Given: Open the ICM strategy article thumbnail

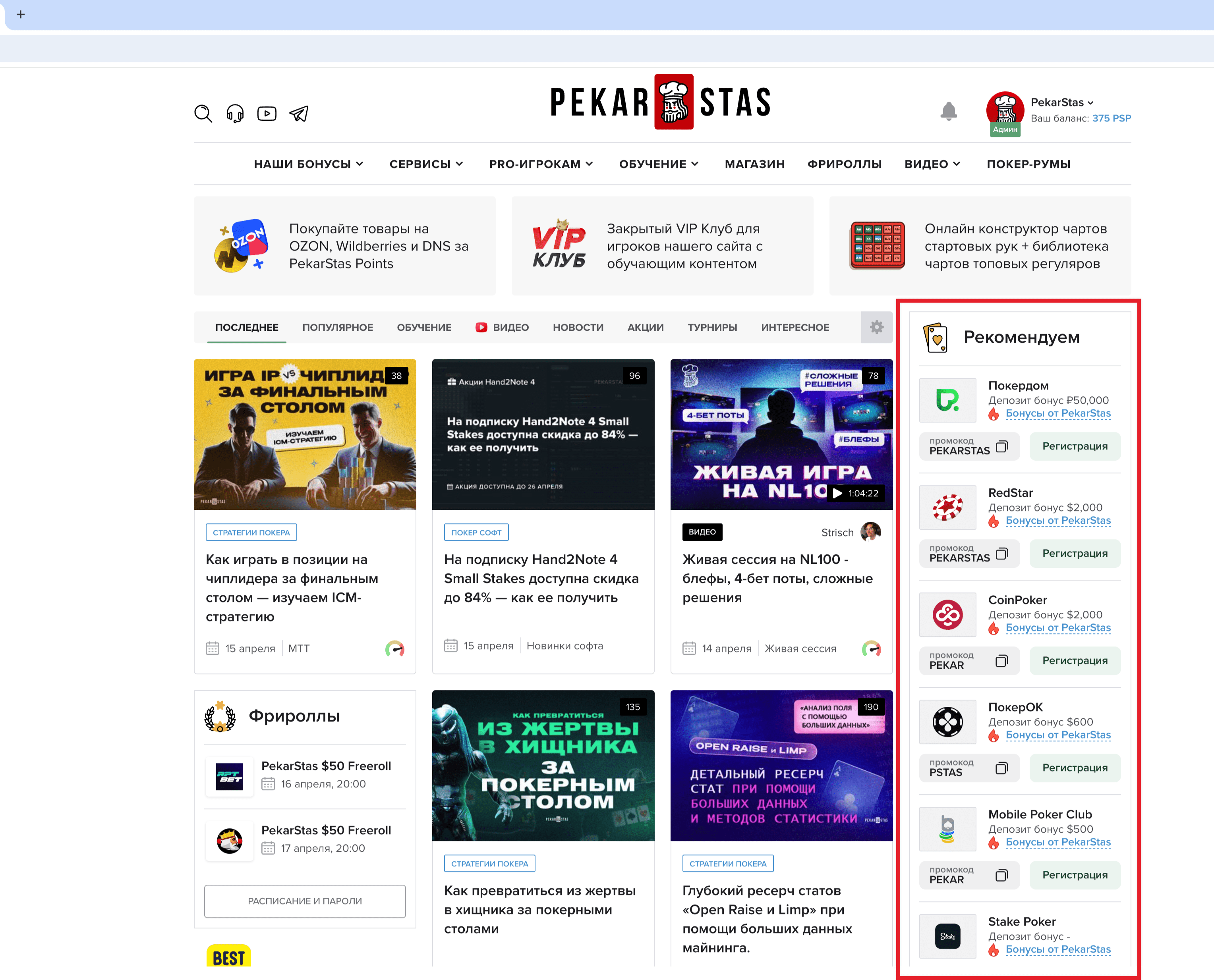Looking at the screenshot, I should [304, 434].
